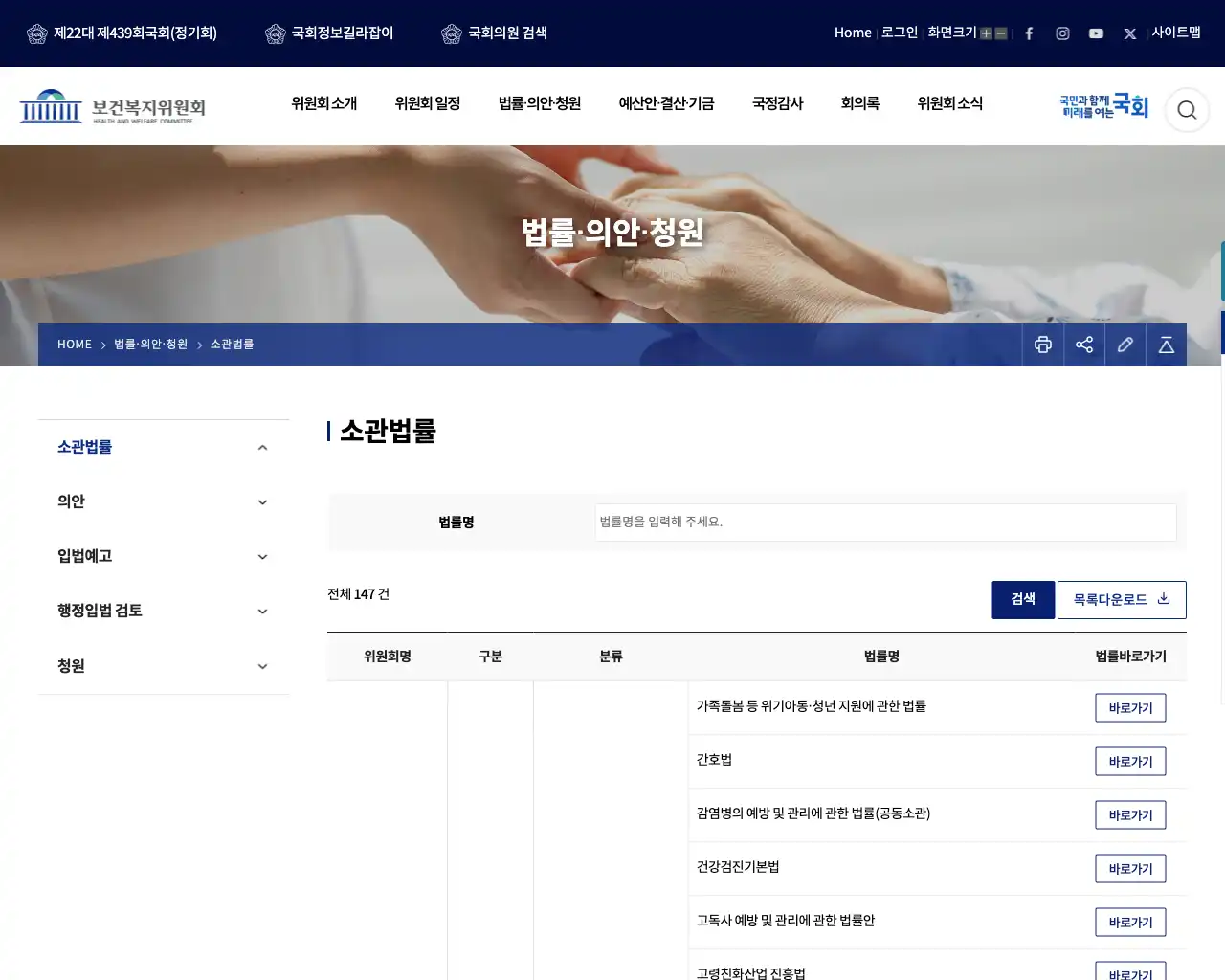Click 바로가기 for 고독사 예방 및 관리에 관한 법률안
Viewport: 1225px width, 980px height.
click(1130, 923)
